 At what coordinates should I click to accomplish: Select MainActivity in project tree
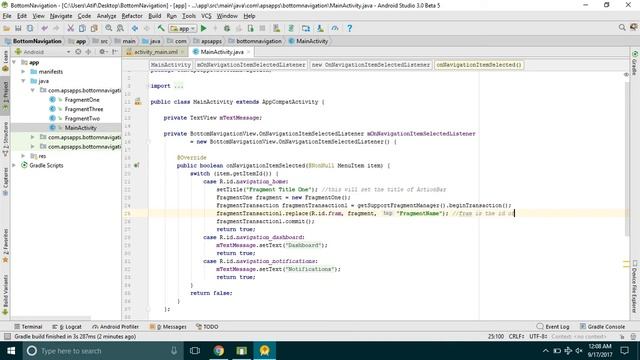tap(80, 128)
